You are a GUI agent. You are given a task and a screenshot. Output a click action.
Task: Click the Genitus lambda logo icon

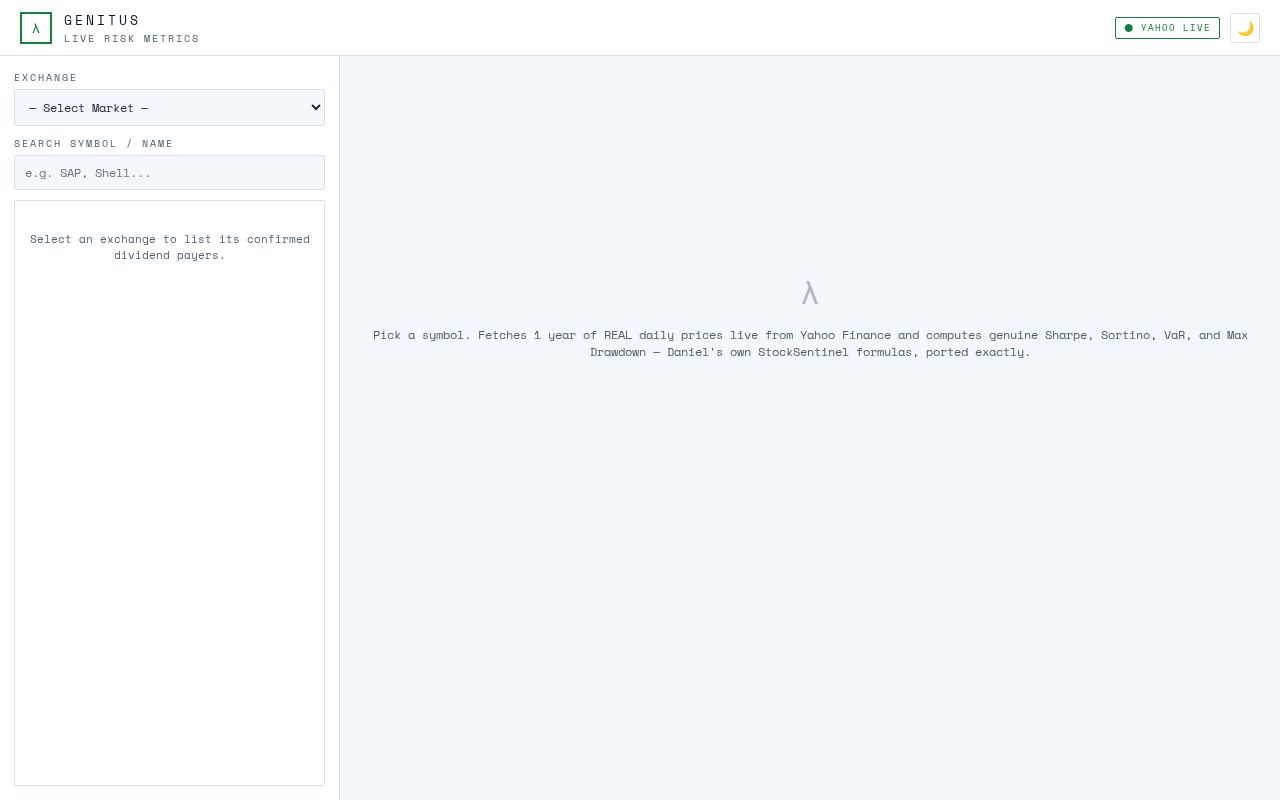(x=36, y=28)
